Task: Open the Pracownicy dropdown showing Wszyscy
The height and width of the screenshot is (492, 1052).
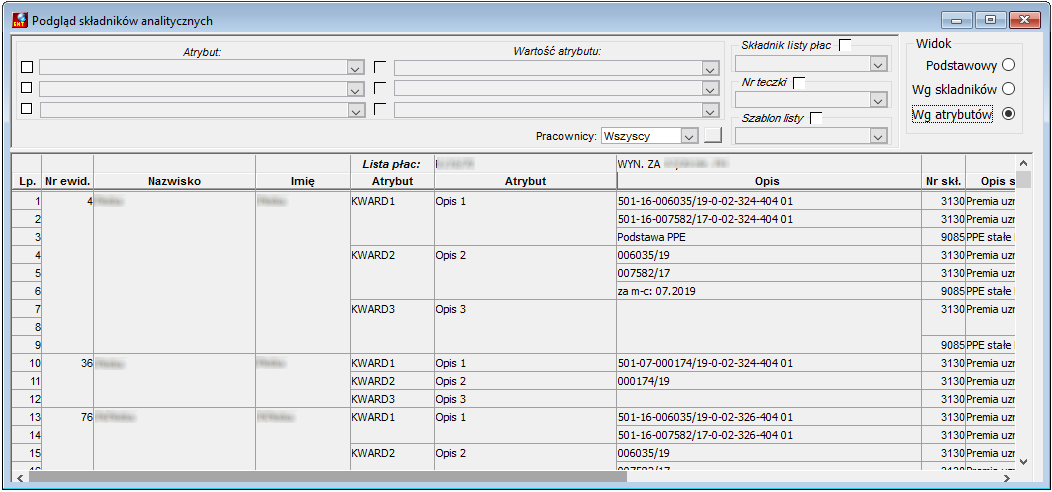Action: tap(689, 136)
